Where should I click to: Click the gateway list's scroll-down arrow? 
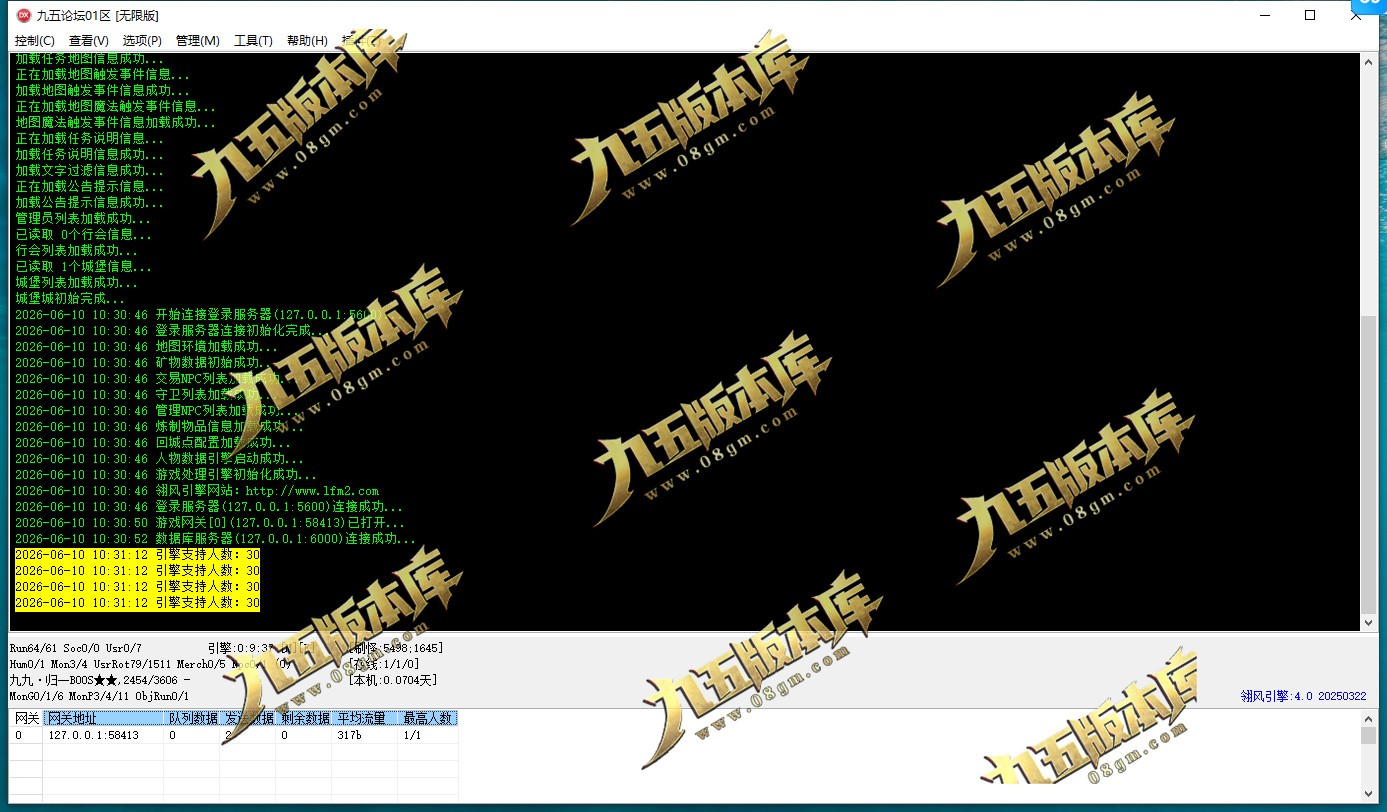click(x=1369, y=793)
